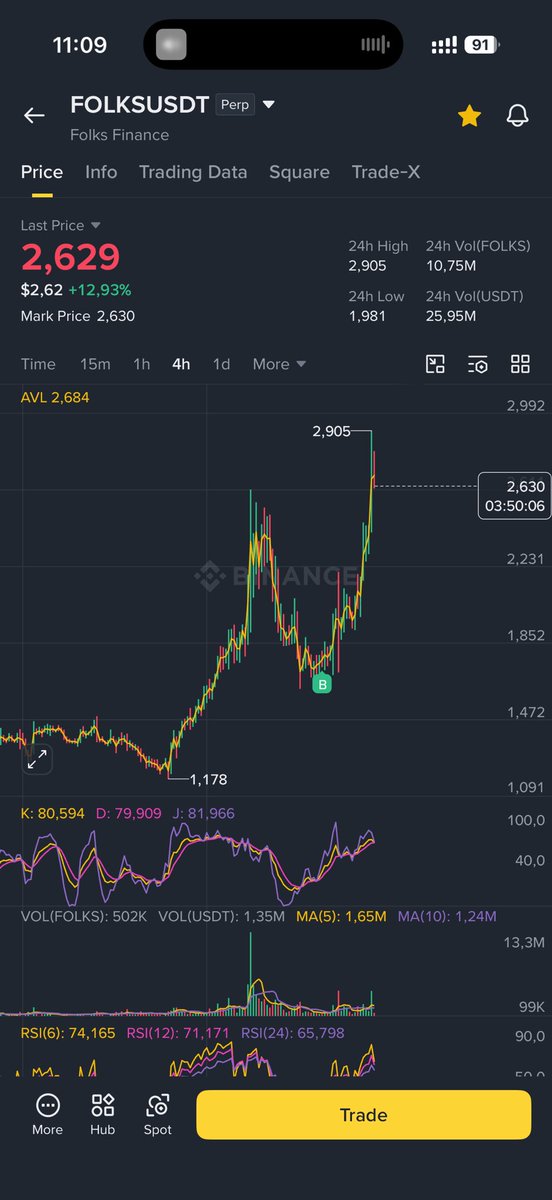Expand the FOLKSUSDT pair selector arrow
This screenshot has height=1200, width=552.
pos(268,105)
